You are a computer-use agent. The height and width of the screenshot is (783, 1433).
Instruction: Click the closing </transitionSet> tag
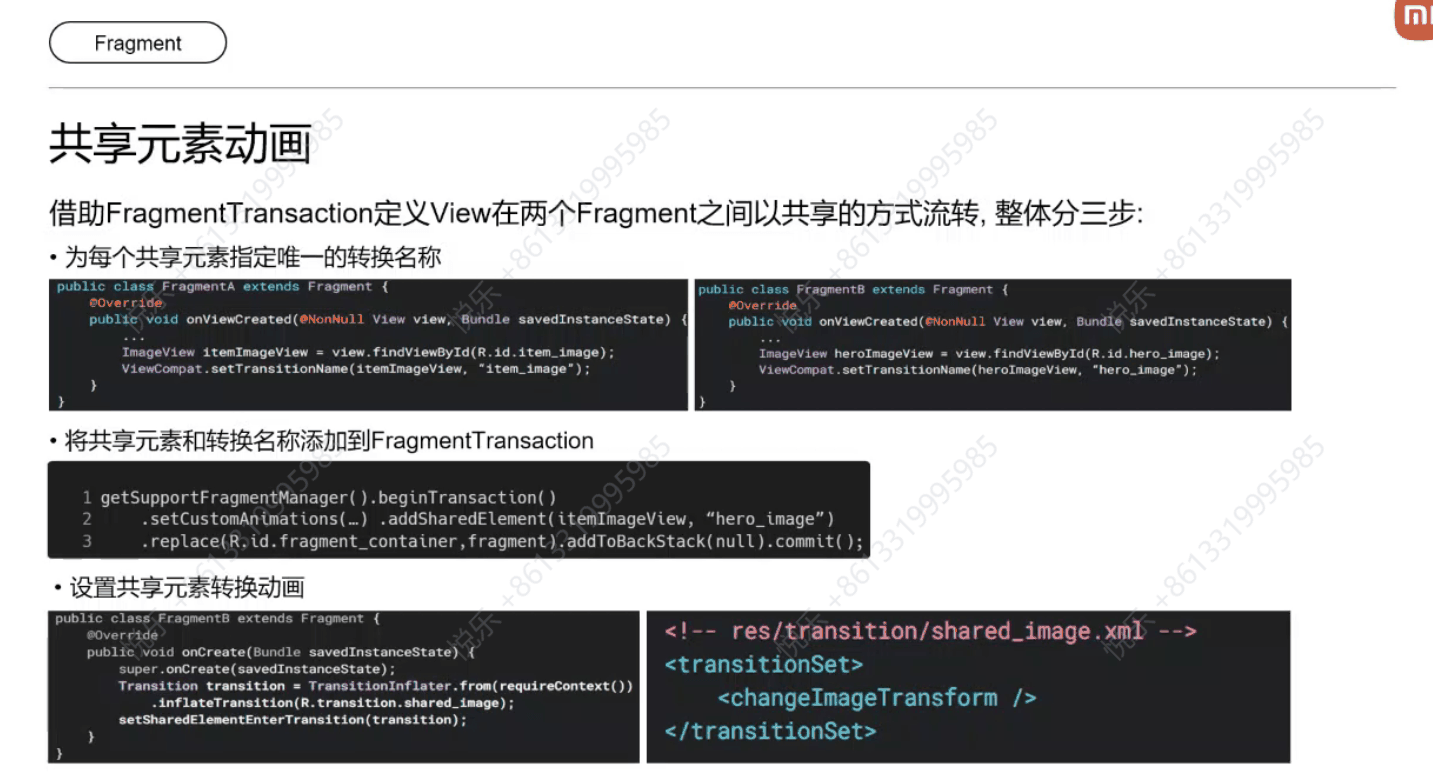tap(770, 731)
